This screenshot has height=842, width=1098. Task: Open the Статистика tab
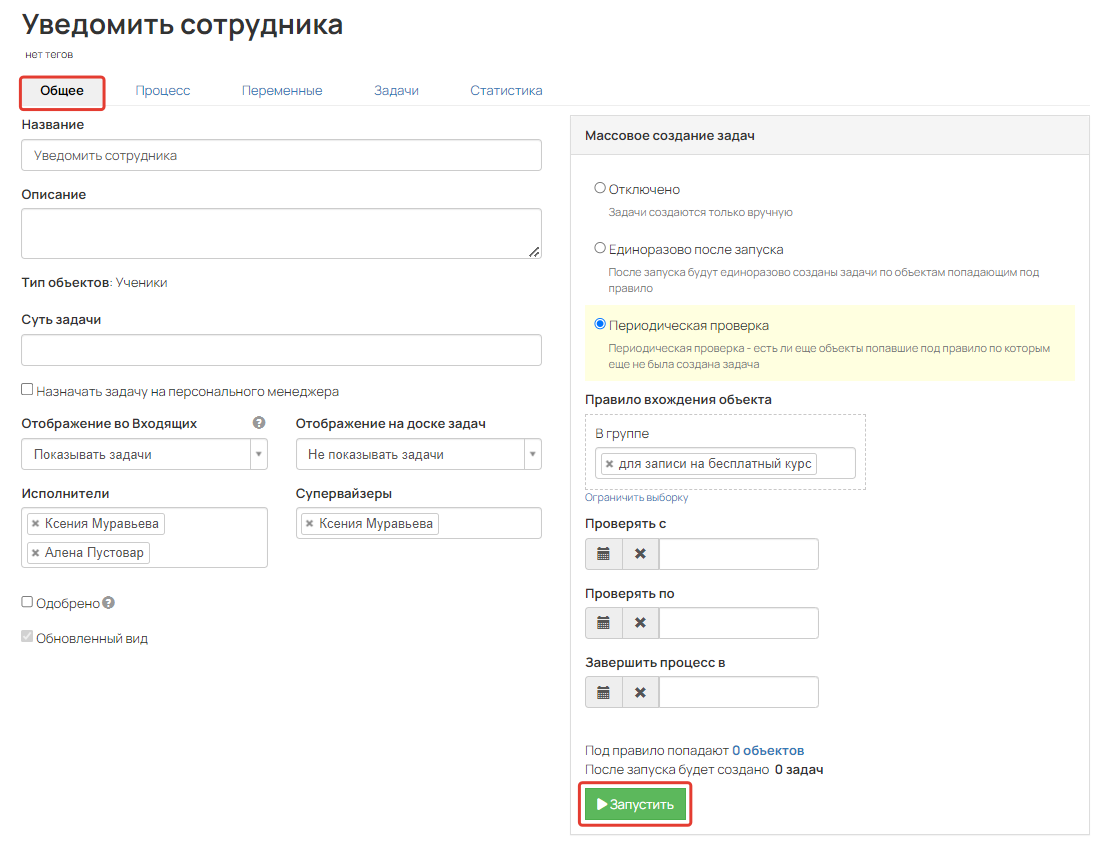[506, 91]
